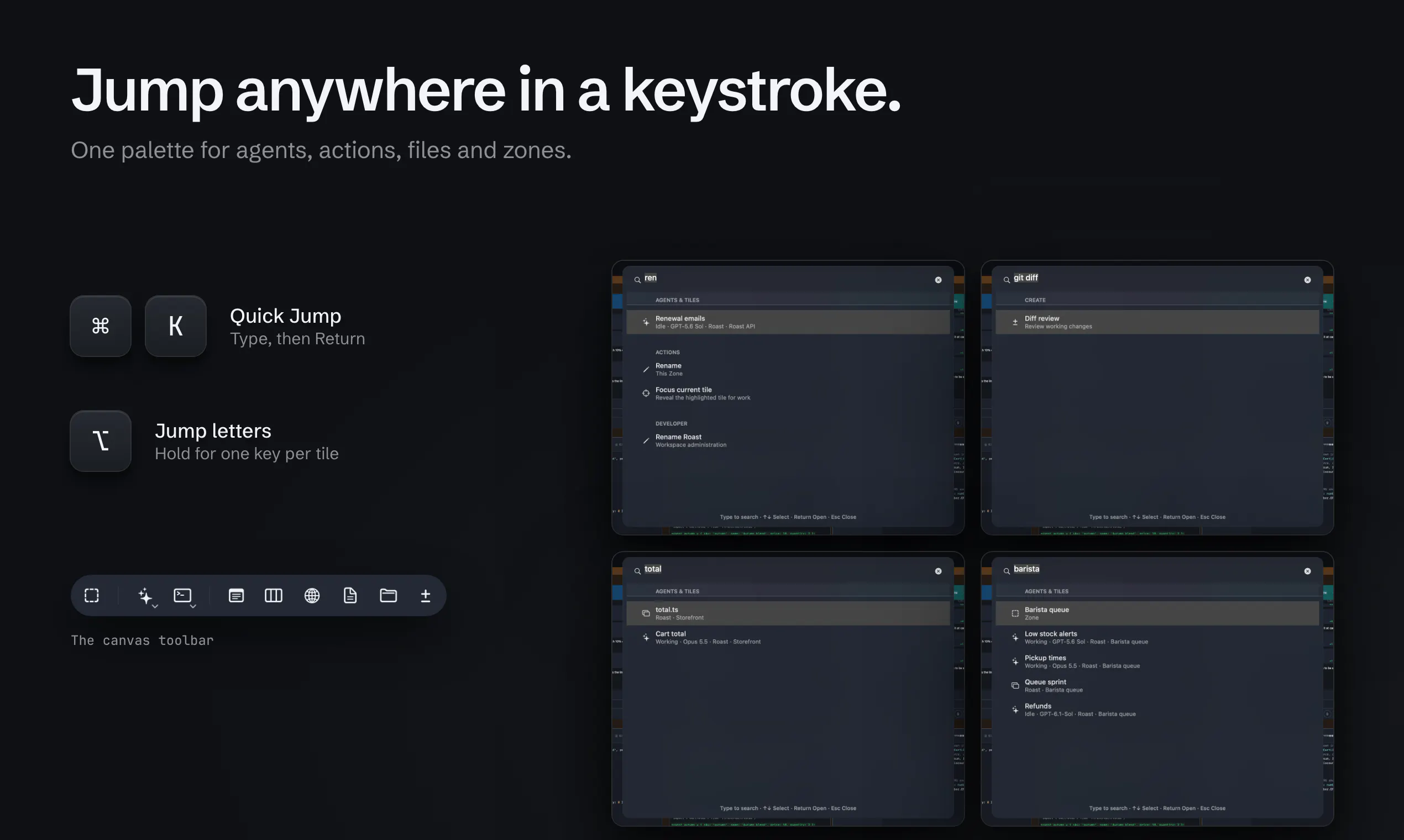Select the 'Refunds' agent result
Image resolution: width=1404 pixels, height=840 pixels.
1157,710
